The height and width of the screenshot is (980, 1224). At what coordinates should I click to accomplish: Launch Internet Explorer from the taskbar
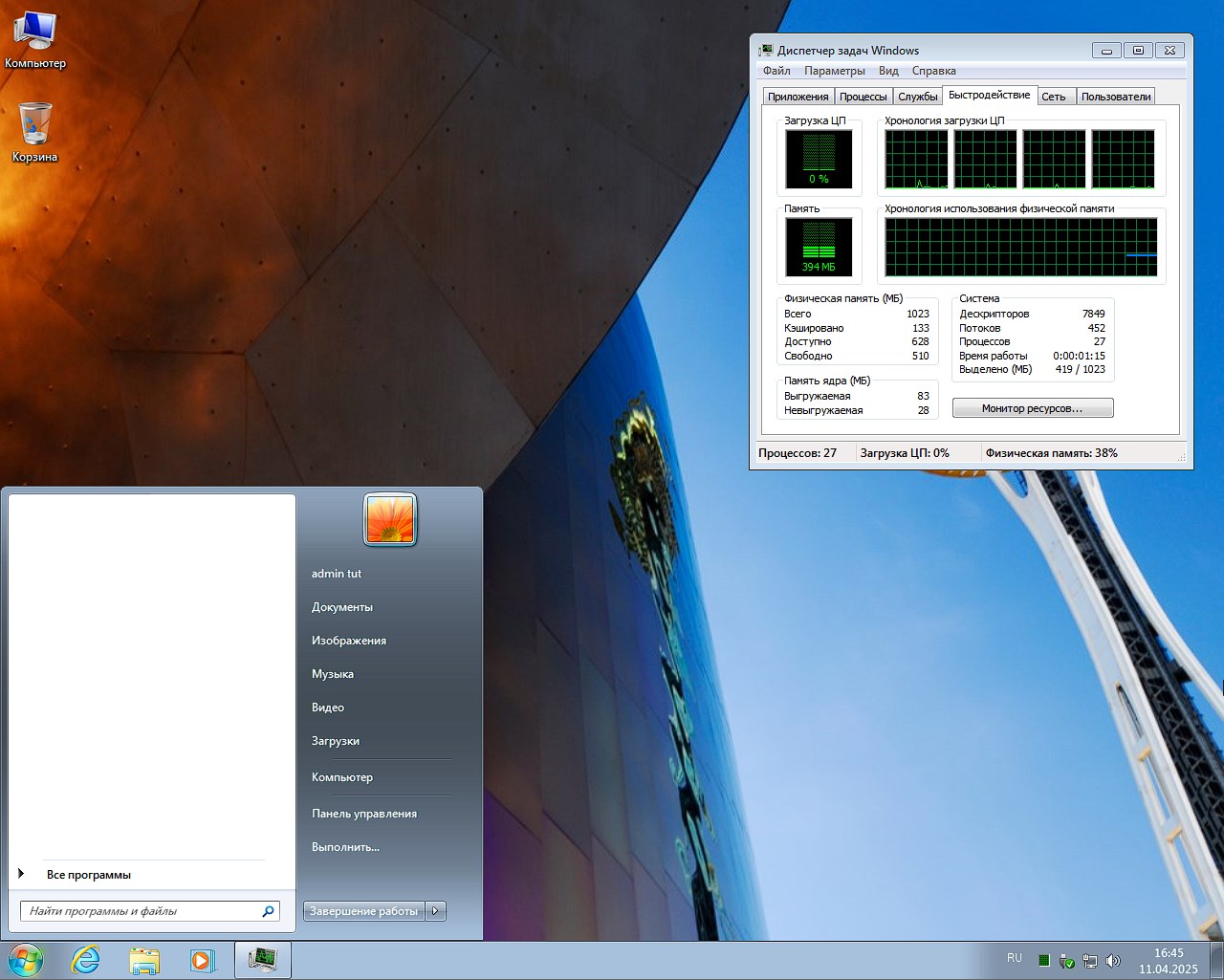click(x=85, y=960)
